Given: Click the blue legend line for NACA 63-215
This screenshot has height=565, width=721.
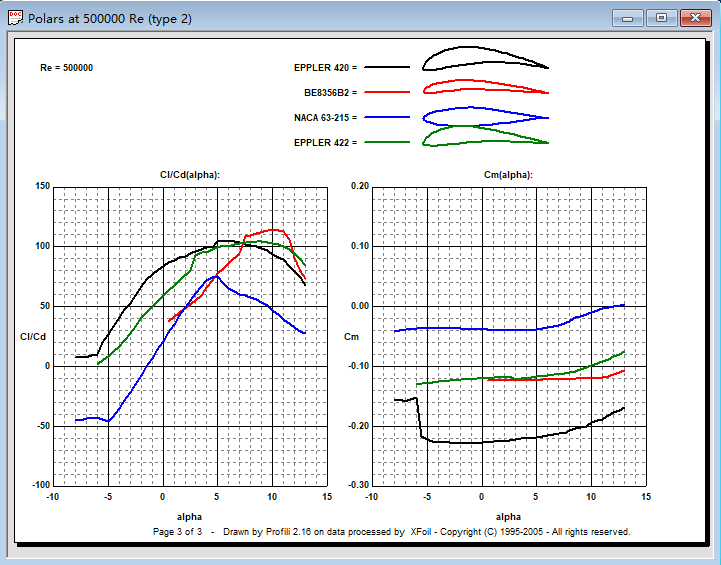Looking at the screenshot, I should click(387, 117).
